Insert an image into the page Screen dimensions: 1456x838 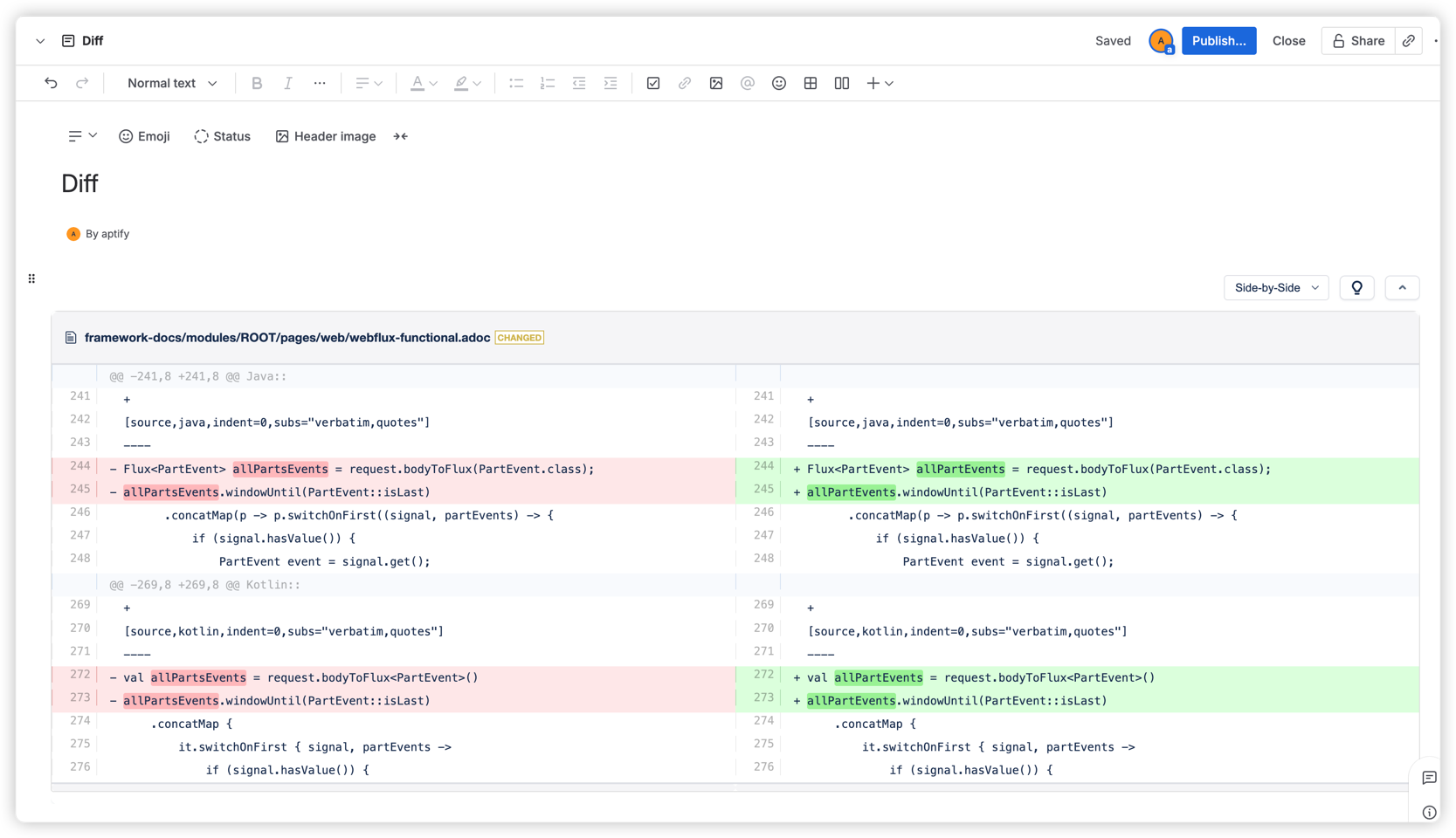[716, 83]
